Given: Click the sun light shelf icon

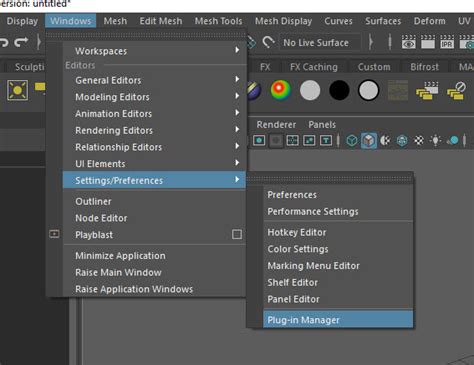Looking at the screenshot, I should coord(17,90).
